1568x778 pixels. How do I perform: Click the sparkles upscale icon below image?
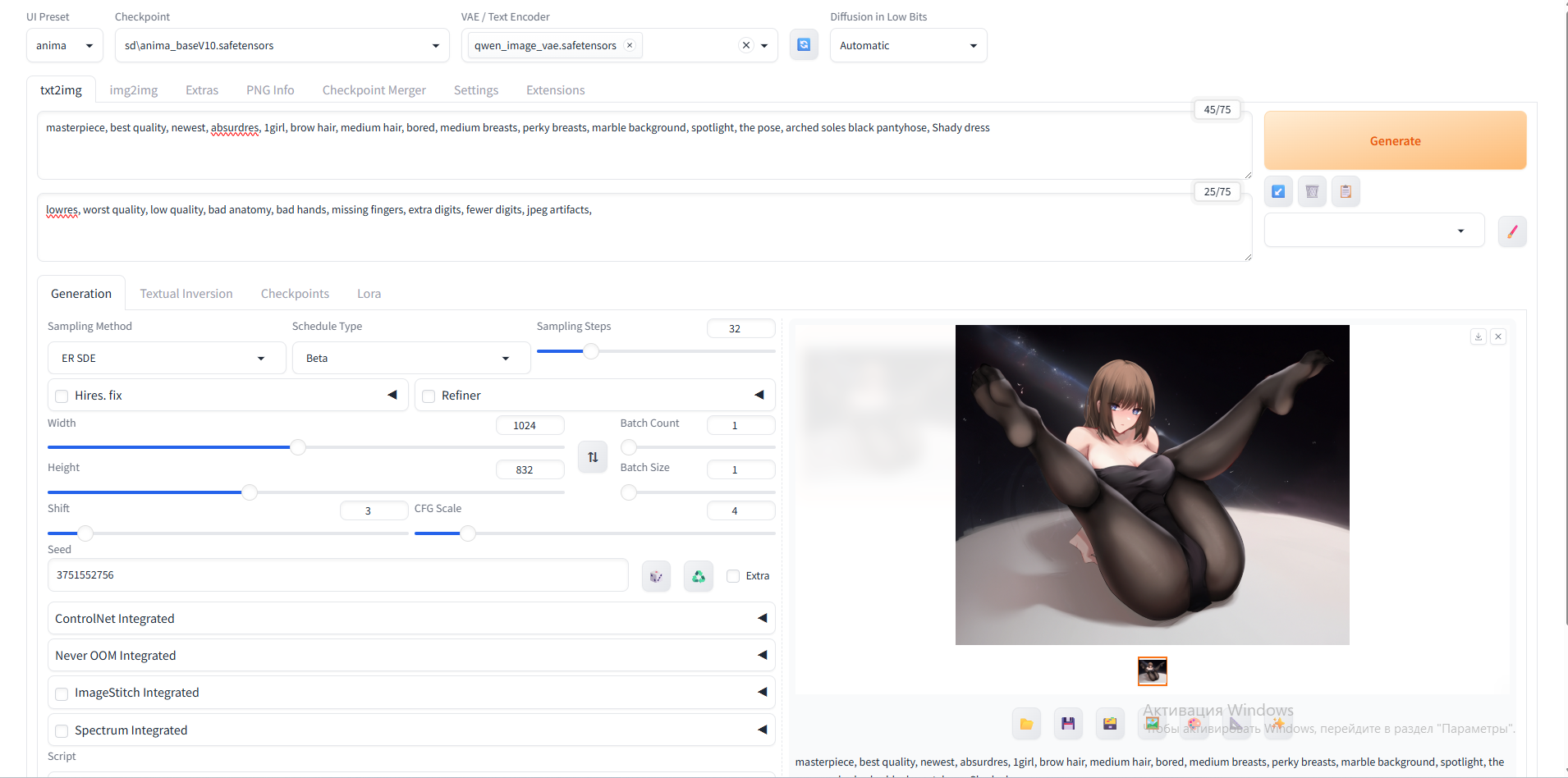(x=1278, y=723)
